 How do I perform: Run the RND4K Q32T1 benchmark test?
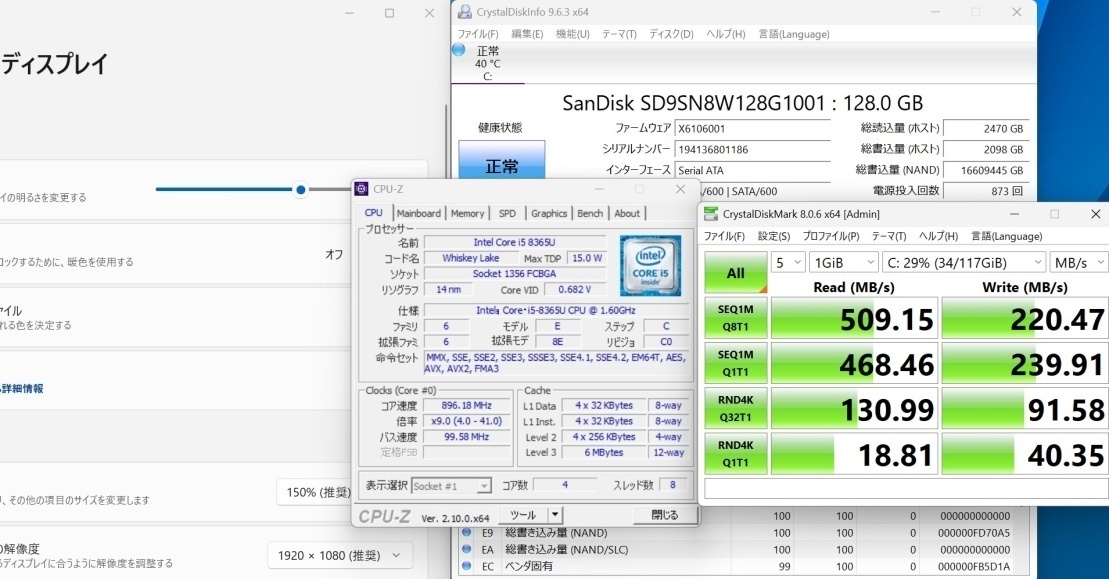point(735,406)
